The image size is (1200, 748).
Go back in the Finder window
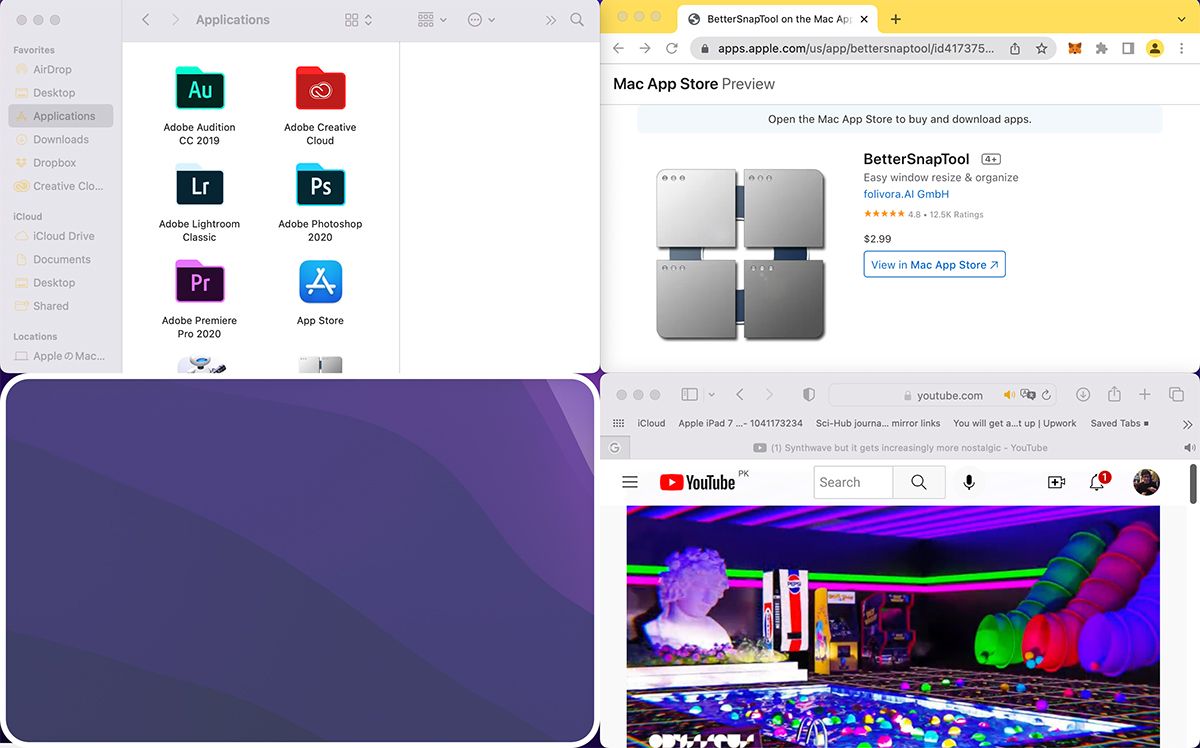pos(146,20)
